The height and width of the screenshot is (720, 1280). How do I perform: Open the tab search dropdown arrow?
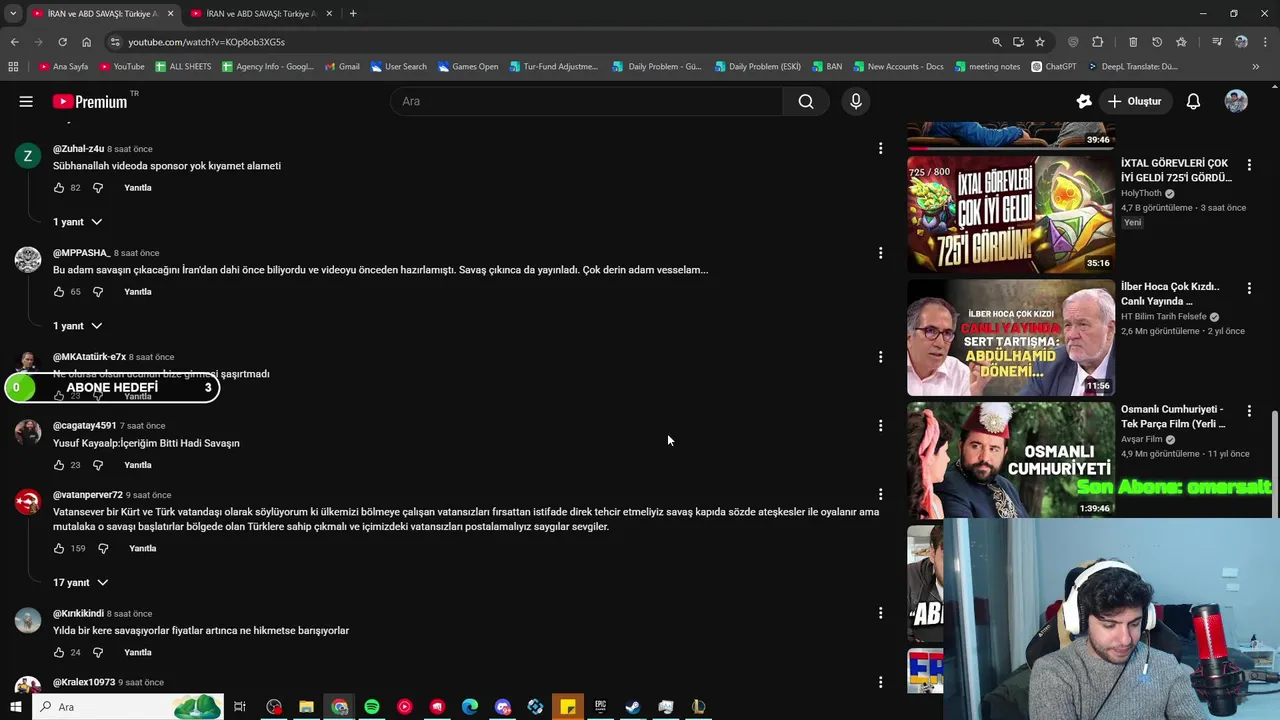(13, 13)
